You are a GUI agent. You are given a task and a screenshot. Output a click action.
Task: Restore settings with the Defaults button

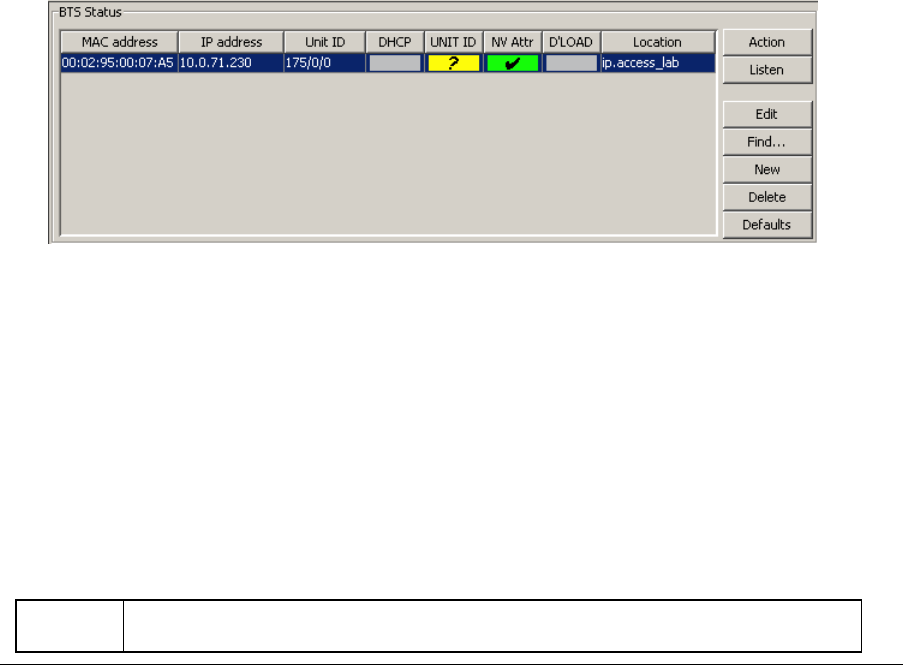[767, 225]
